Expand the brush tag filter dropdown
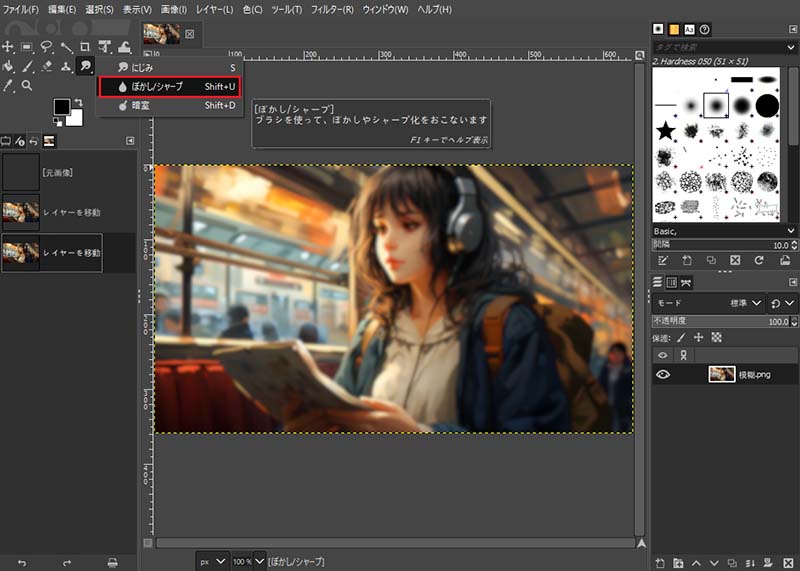The image size is (800, 571). point(791,47)
